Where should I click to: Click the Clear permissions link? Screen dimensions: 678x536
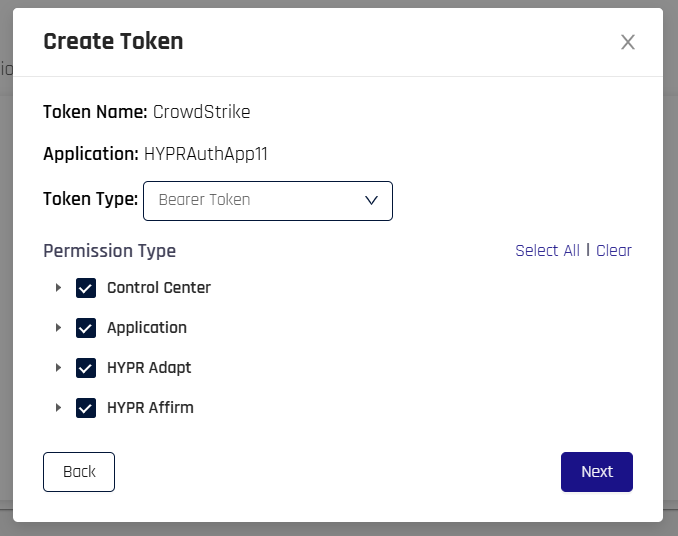[x=614, y=251]
